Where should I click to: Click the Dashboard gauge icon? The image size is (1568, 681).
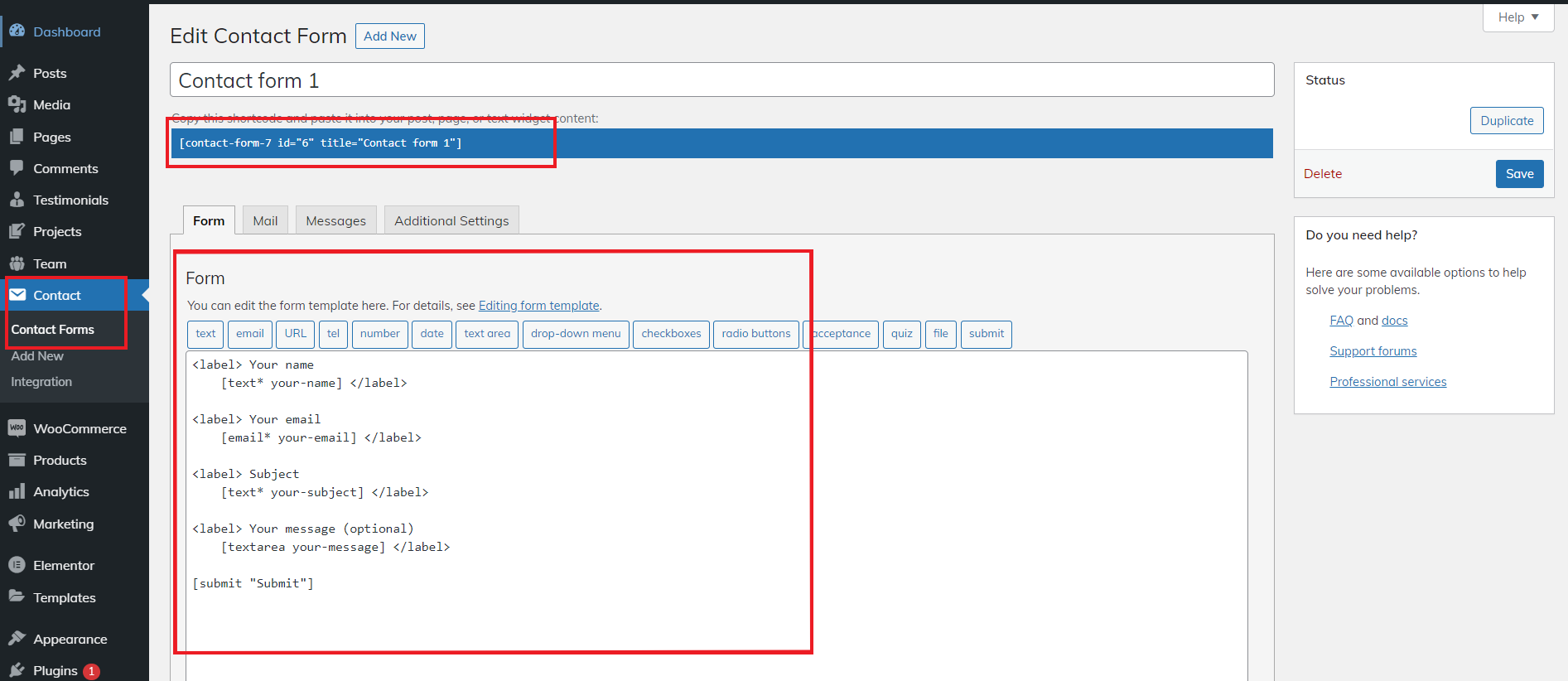coord(17,31)
